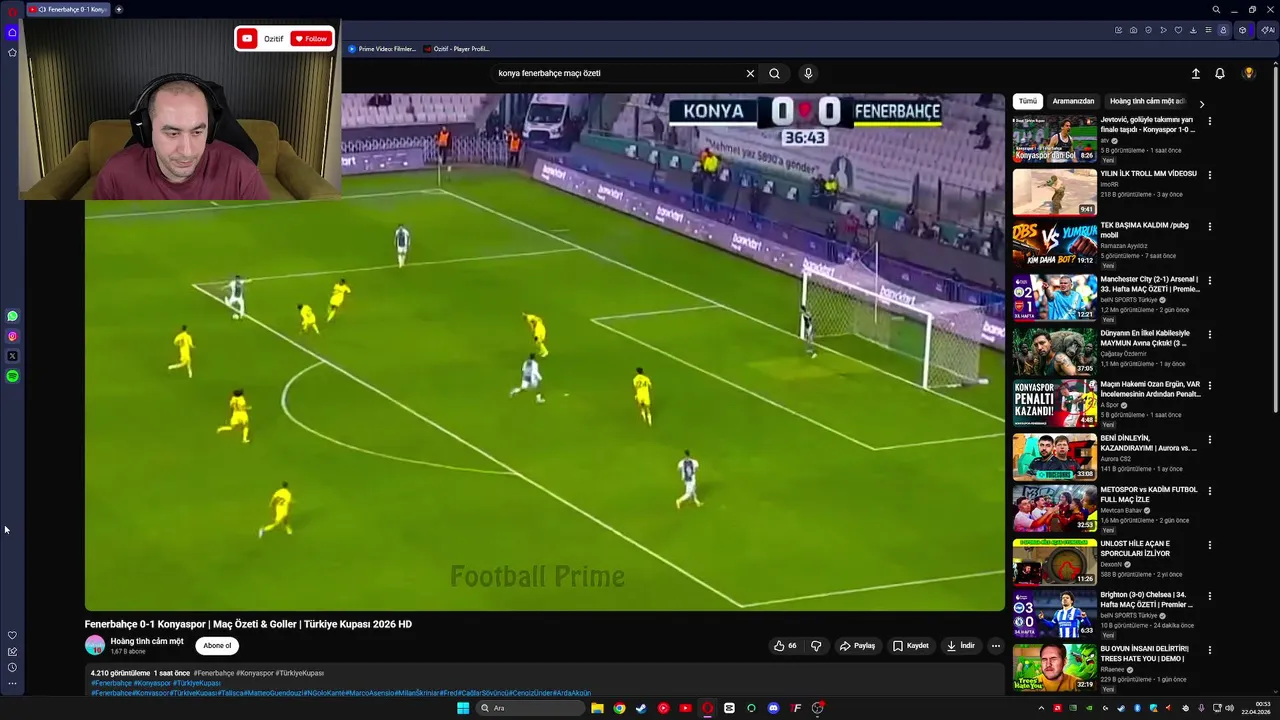Select the Tümü filter chip

(x=1027, y=101)
